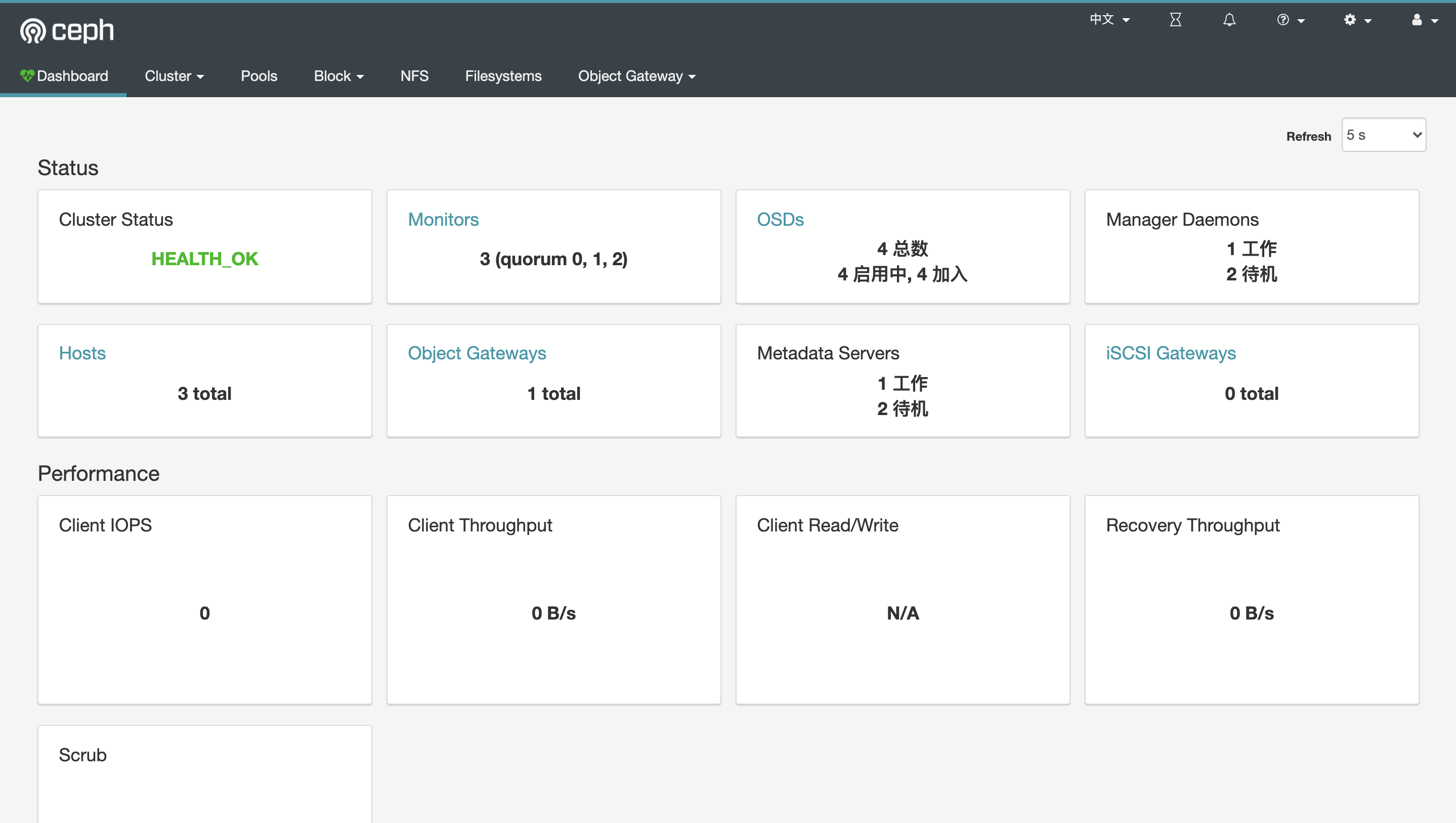Open the 中文 language dropdown
Viewport: 1456px width, 823px height.
[1109, 19]
